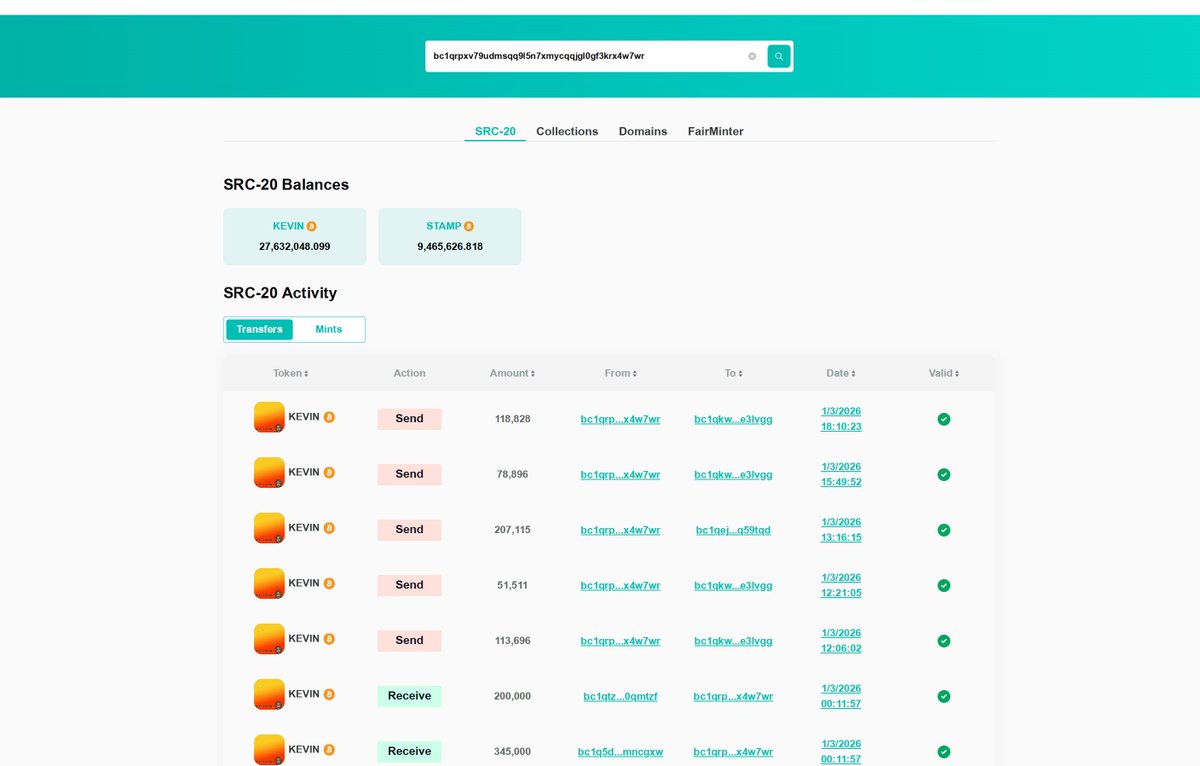The height and width of the screenshot is (766, 1200).
Task: Click the Send badge in 118,828 row
Action: click(x=409, y=419)
